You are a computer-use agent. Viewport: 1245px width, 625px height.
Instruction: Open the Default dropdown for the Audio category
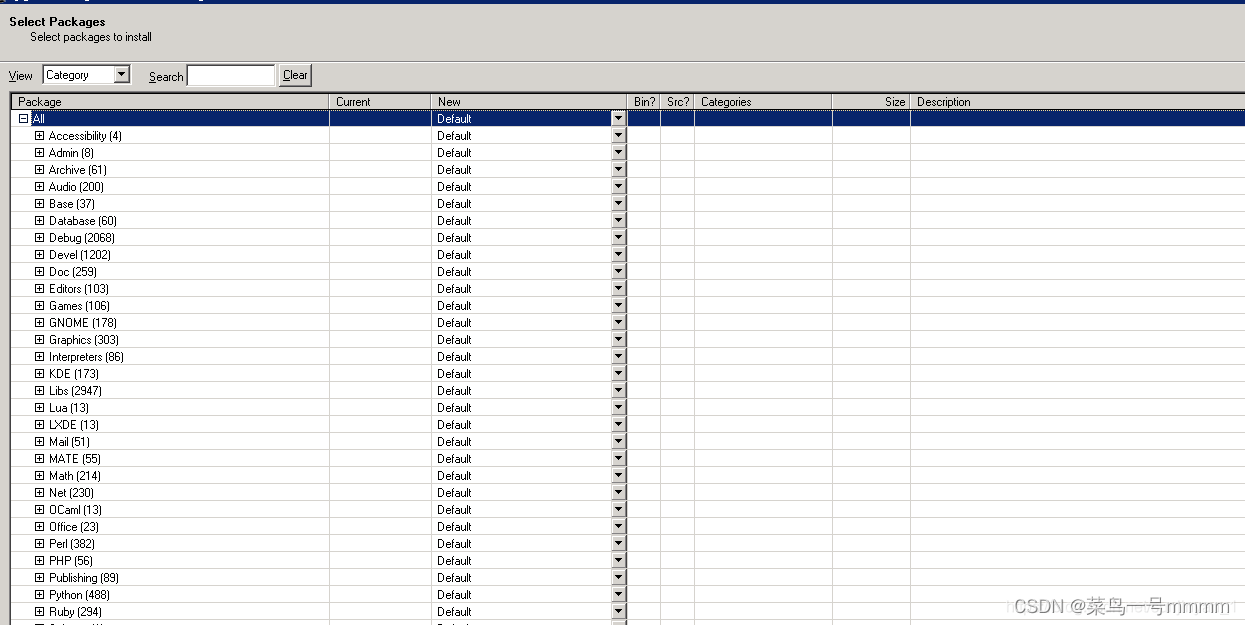tap(618, 186)
